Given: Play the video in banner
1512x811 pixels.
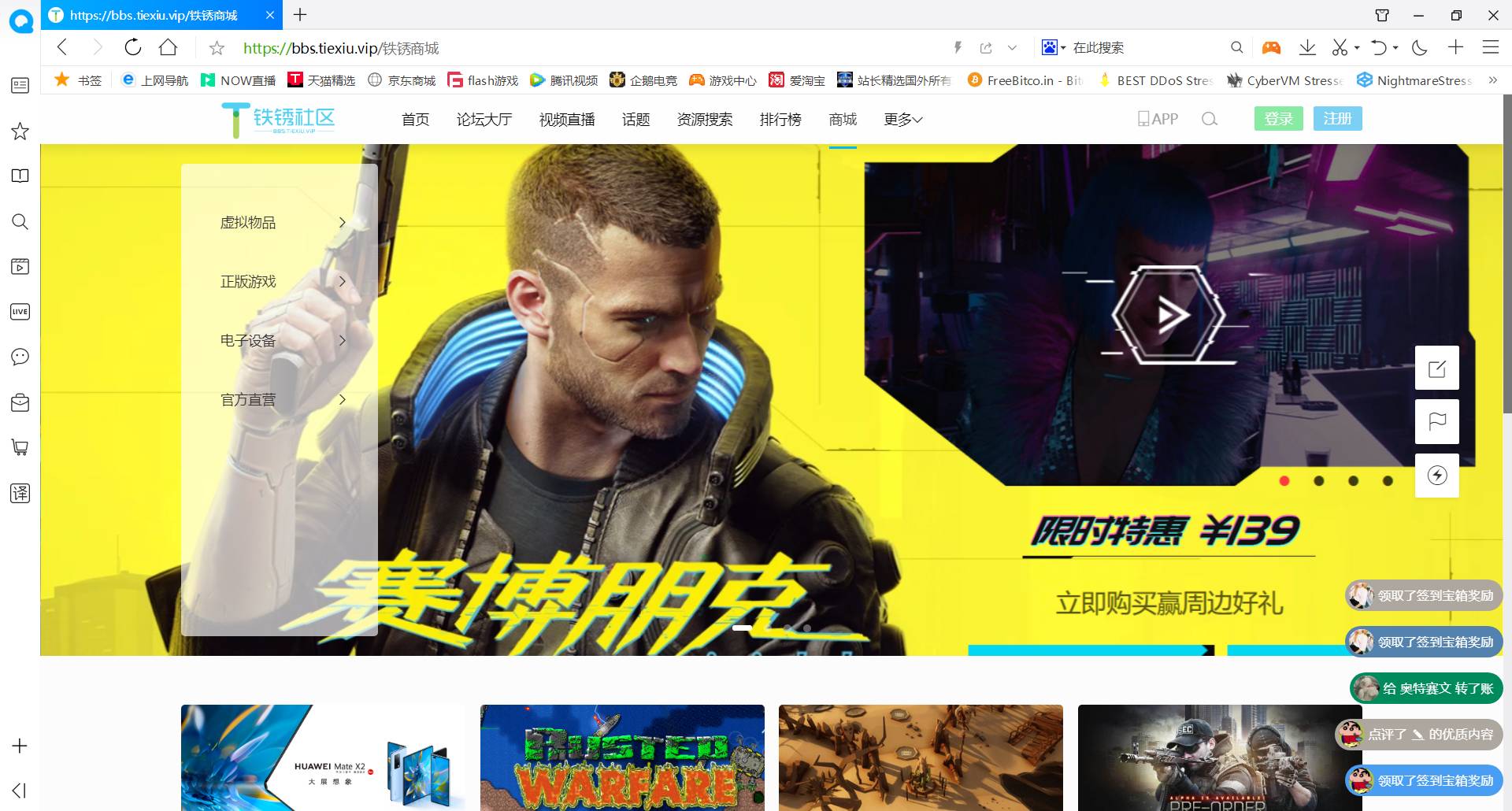Looking at the screenshot, I should coord(1169,315).
